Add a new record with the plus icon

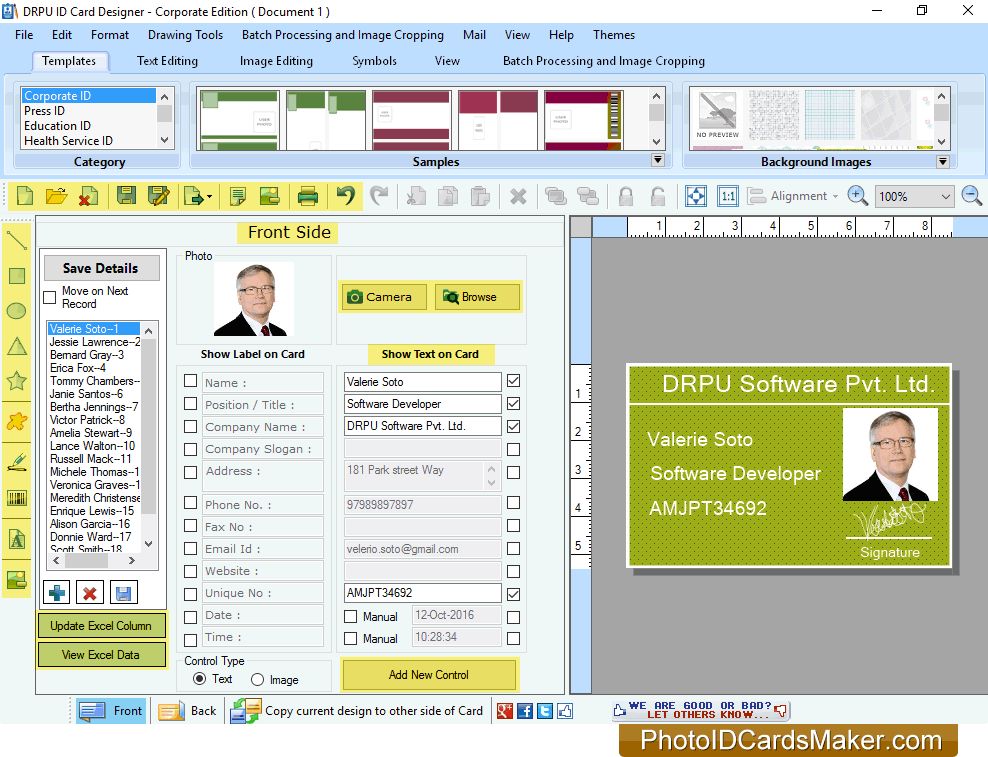(x=57, y=592)
